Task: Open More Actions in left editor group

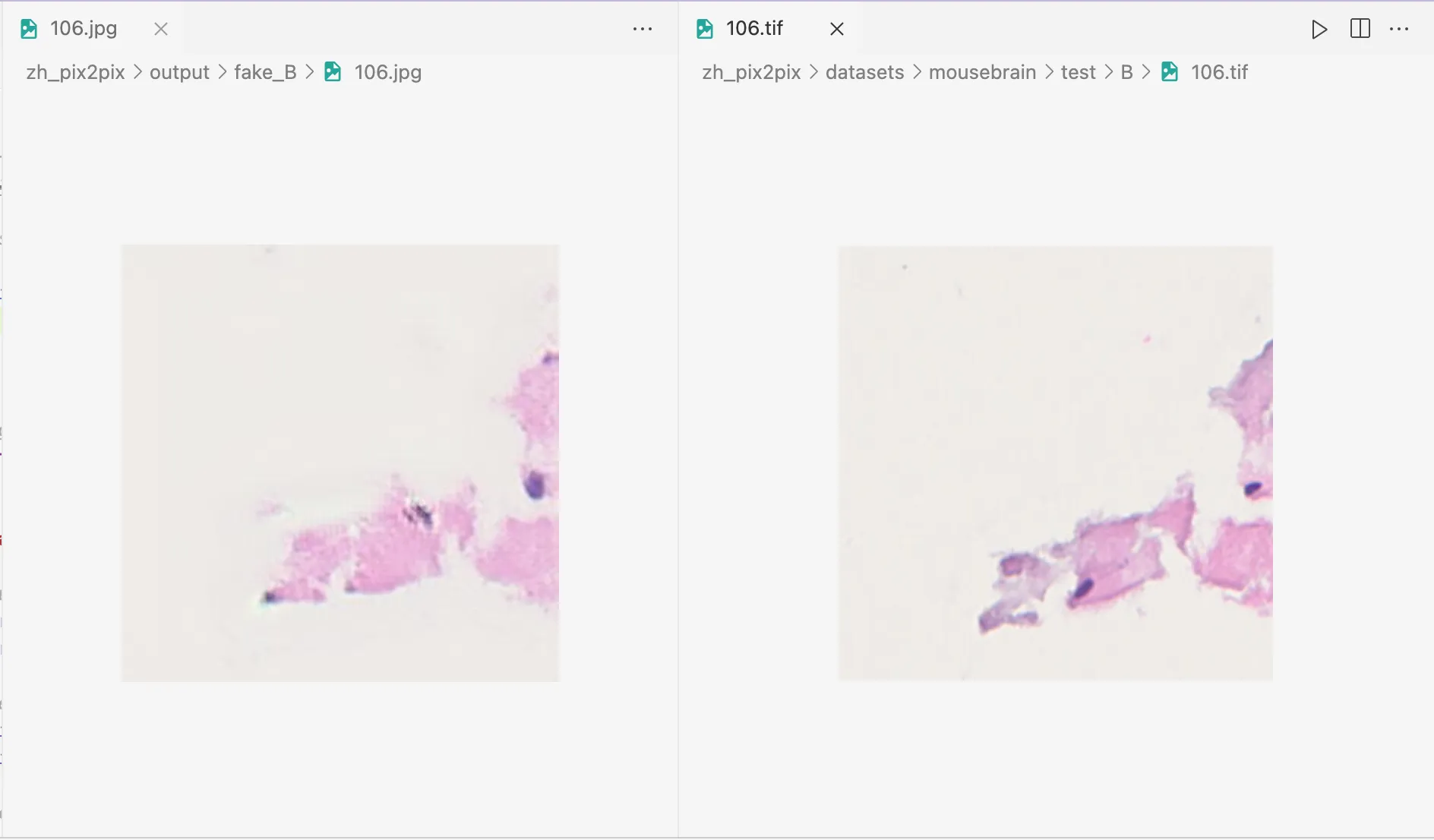Action: click(643, 29)
